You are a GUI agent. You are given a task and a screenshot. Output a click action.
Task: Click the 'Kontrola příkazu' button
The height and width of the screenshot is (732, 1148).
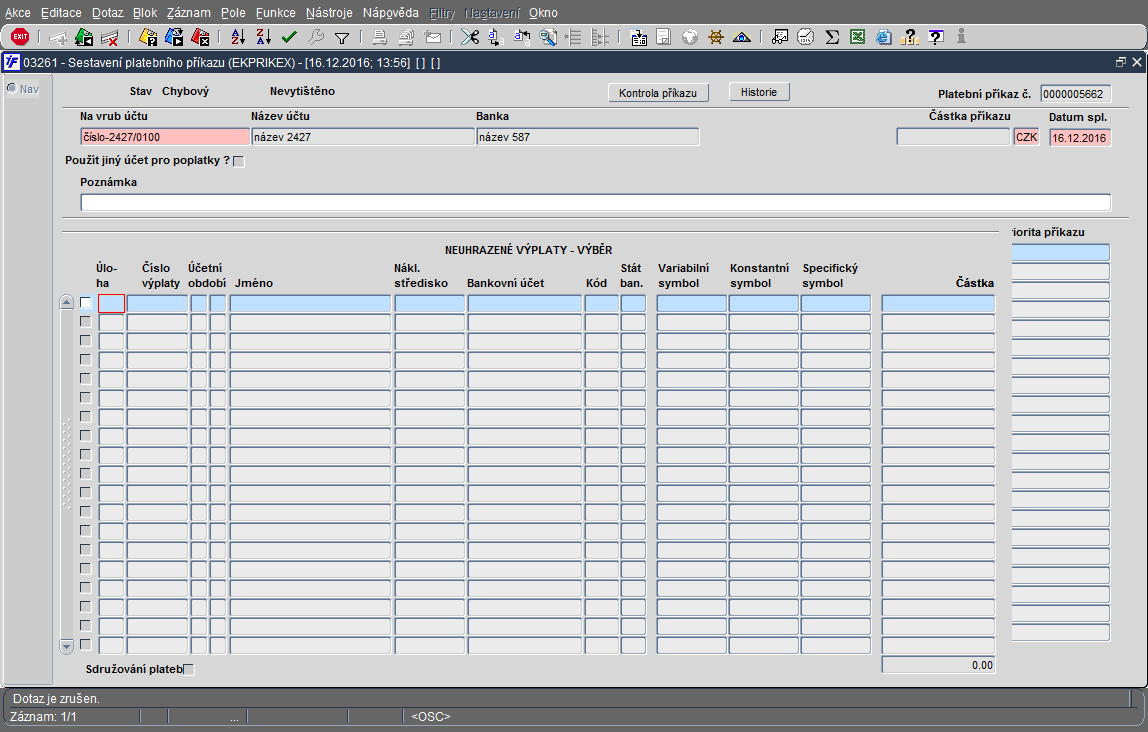(x=658, y=93)
